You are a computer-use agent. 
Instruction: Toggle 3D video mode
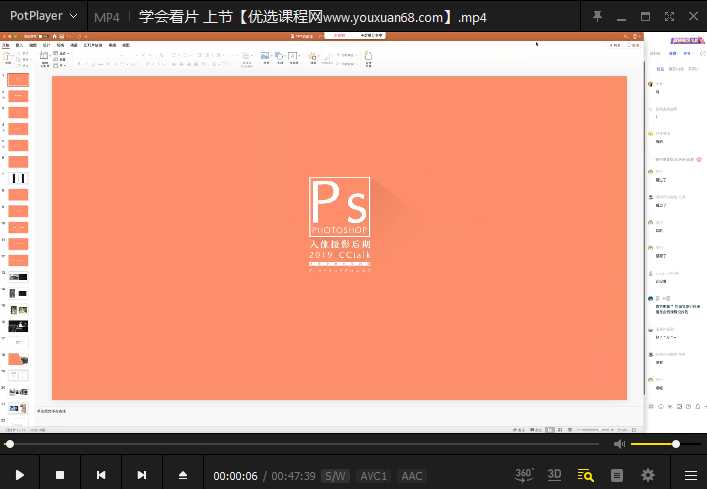555,474
